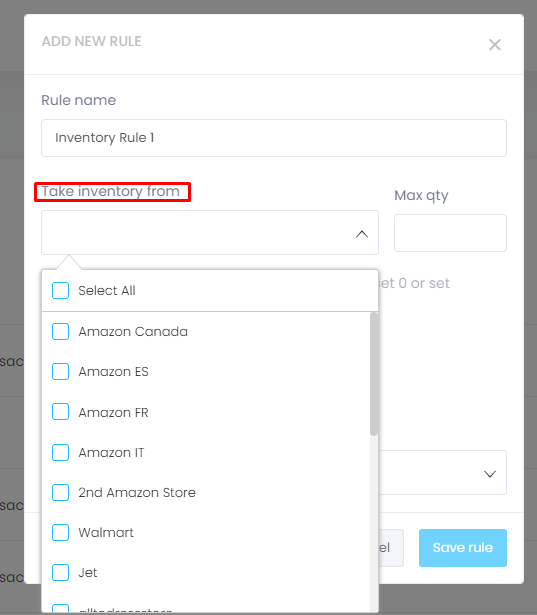Click the Save rule button

463,548
